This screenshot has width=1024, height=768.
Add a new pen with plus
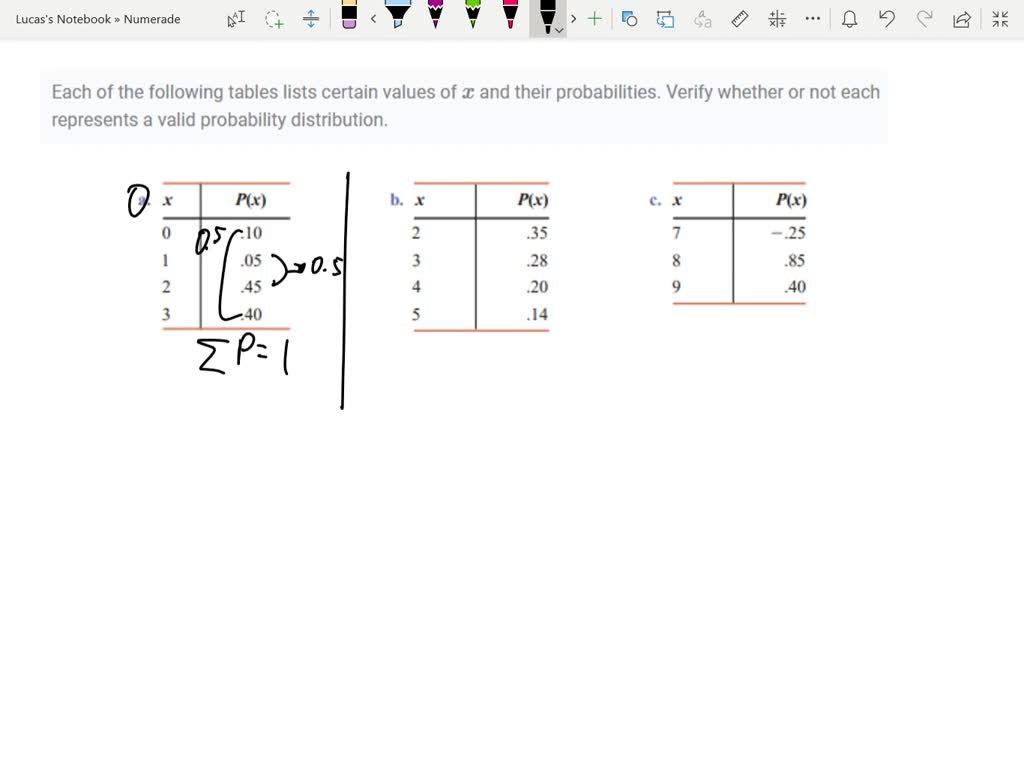tap(594, 19)
